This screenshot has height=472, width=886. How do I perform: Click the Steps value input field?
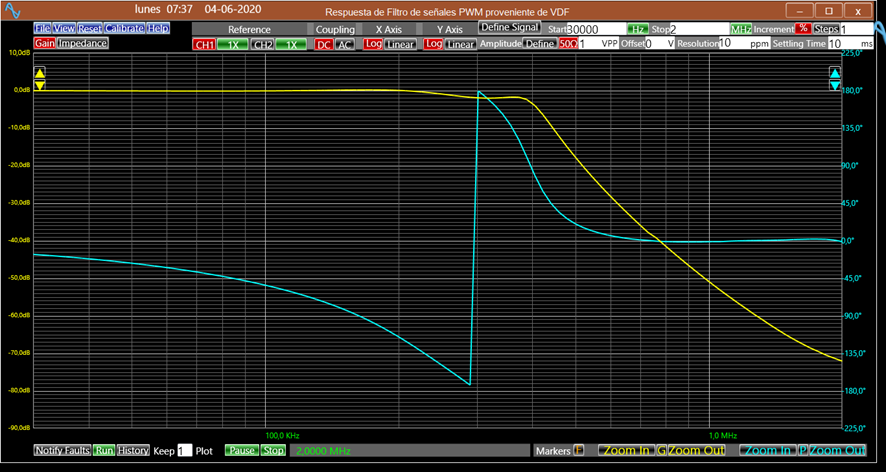(857, 29)
